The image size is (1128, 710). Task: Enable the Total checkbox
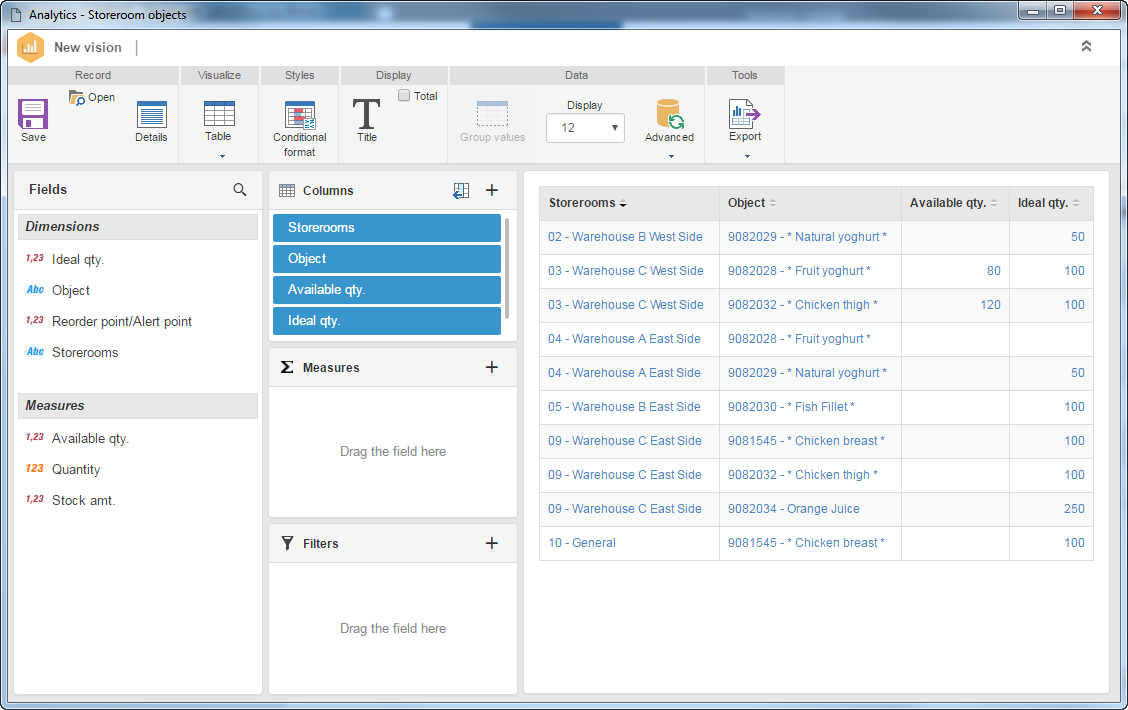click(x=404, y=95)
